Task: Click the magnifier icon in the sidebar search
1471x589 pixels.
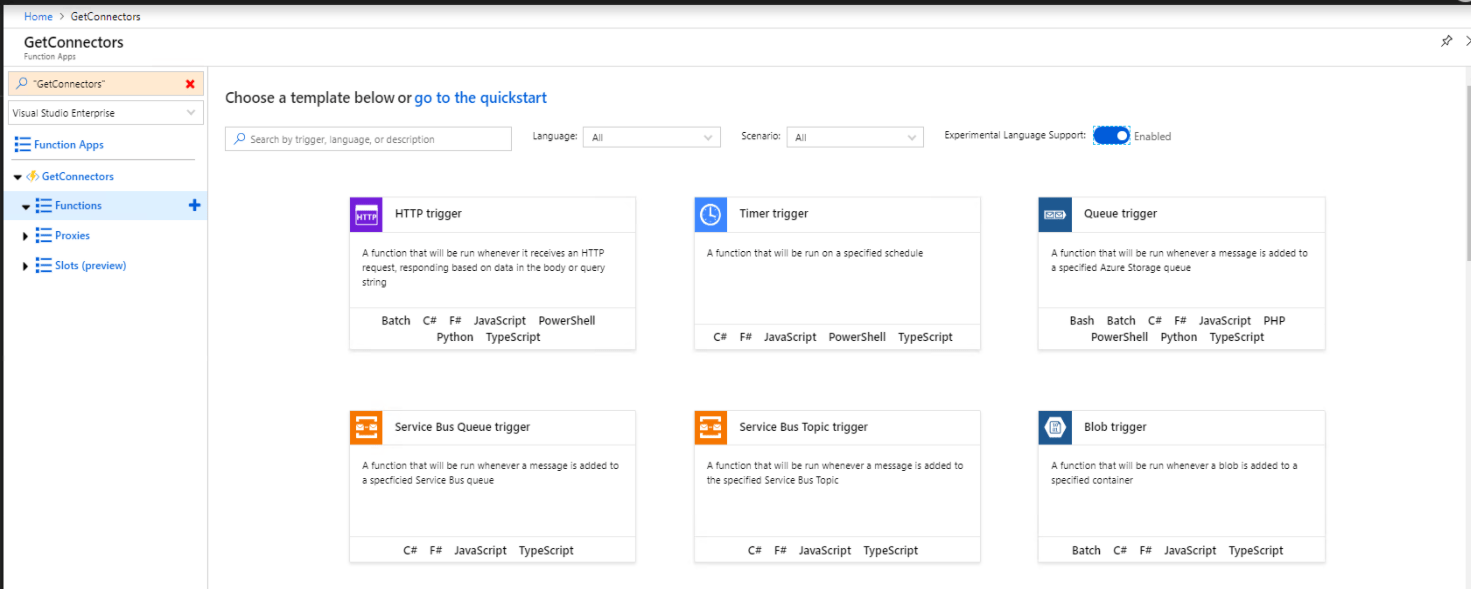Action: click(22, 84)
